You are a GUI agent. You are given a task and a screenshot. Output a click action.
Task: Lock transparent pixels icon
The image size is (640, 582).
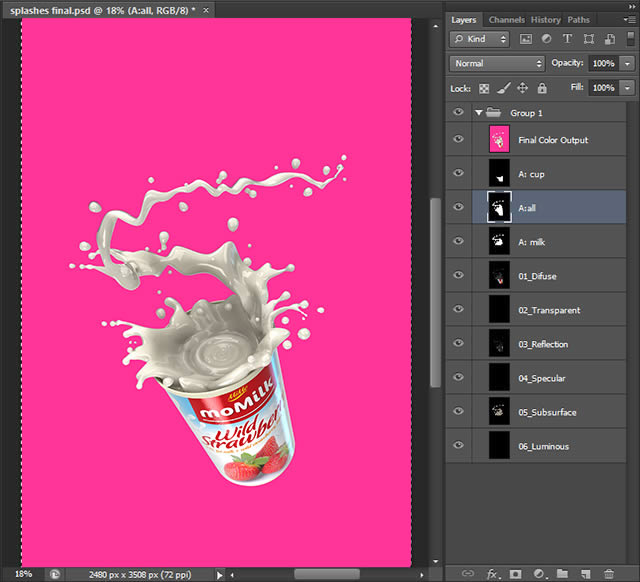tap(484, 88)
